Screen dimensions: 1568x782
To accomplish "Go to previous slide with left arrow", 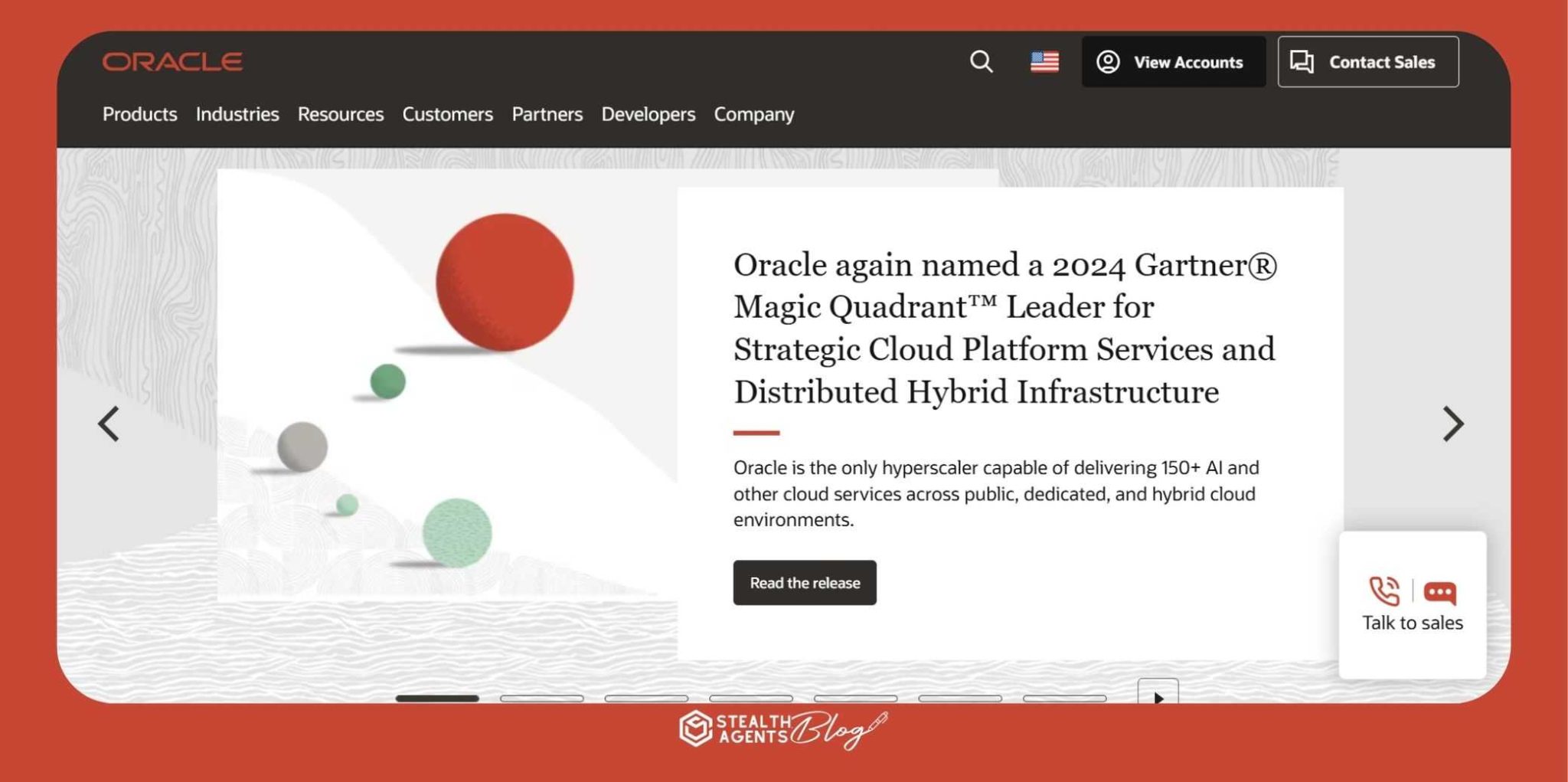I will (x=109, y=424).
